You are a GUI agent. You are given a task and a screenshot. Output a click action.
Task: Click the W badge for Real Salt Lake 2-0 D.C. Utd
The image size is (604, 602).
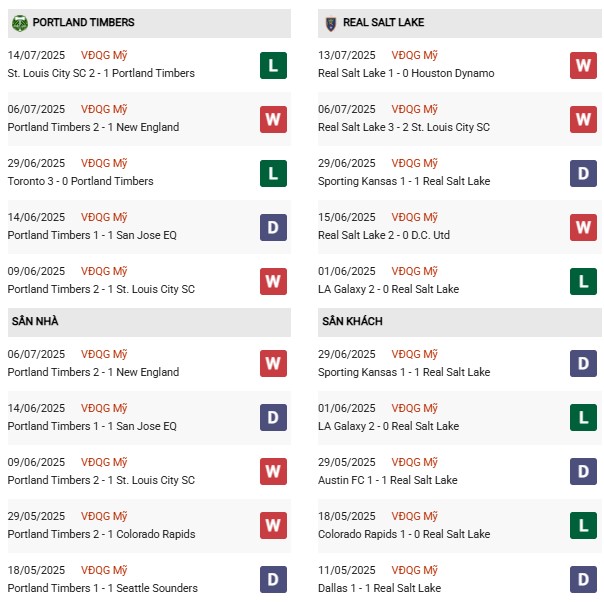tap(583, 227)
